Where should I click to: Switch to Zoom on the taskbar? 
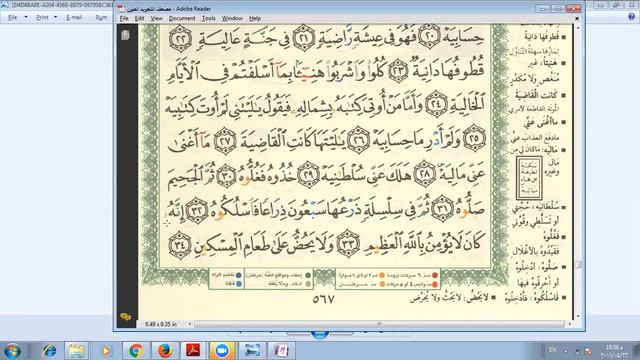(222, 351)
